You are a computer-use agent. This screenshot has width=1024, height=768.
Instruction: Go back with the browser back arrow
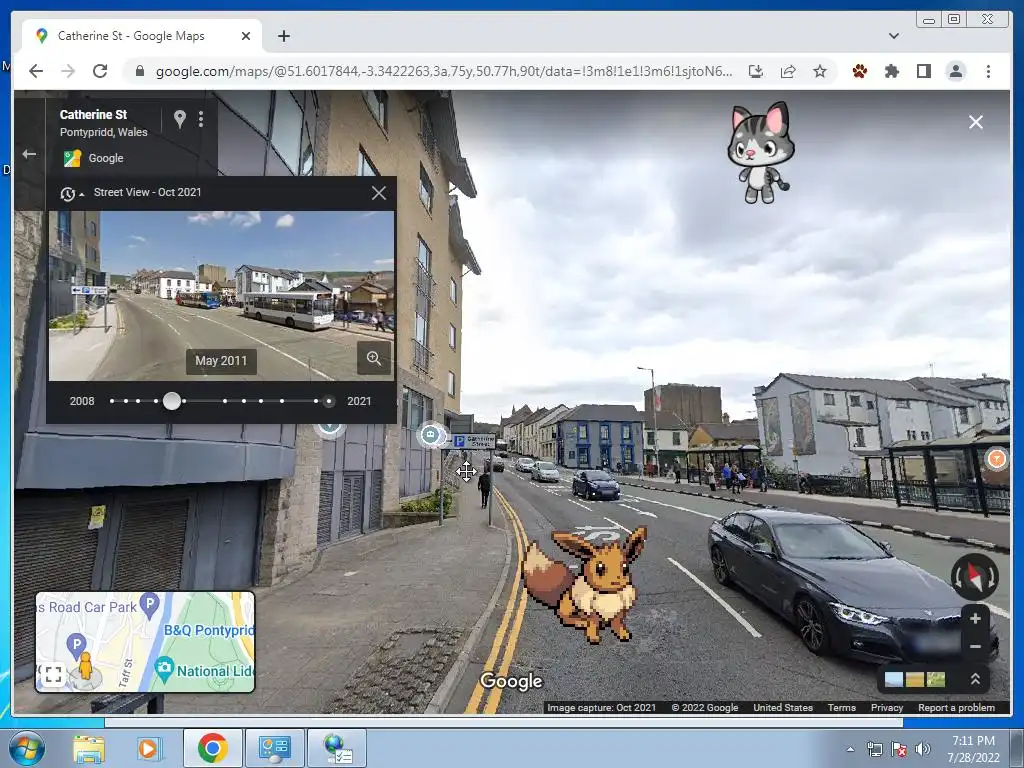[x=36, y=71]
